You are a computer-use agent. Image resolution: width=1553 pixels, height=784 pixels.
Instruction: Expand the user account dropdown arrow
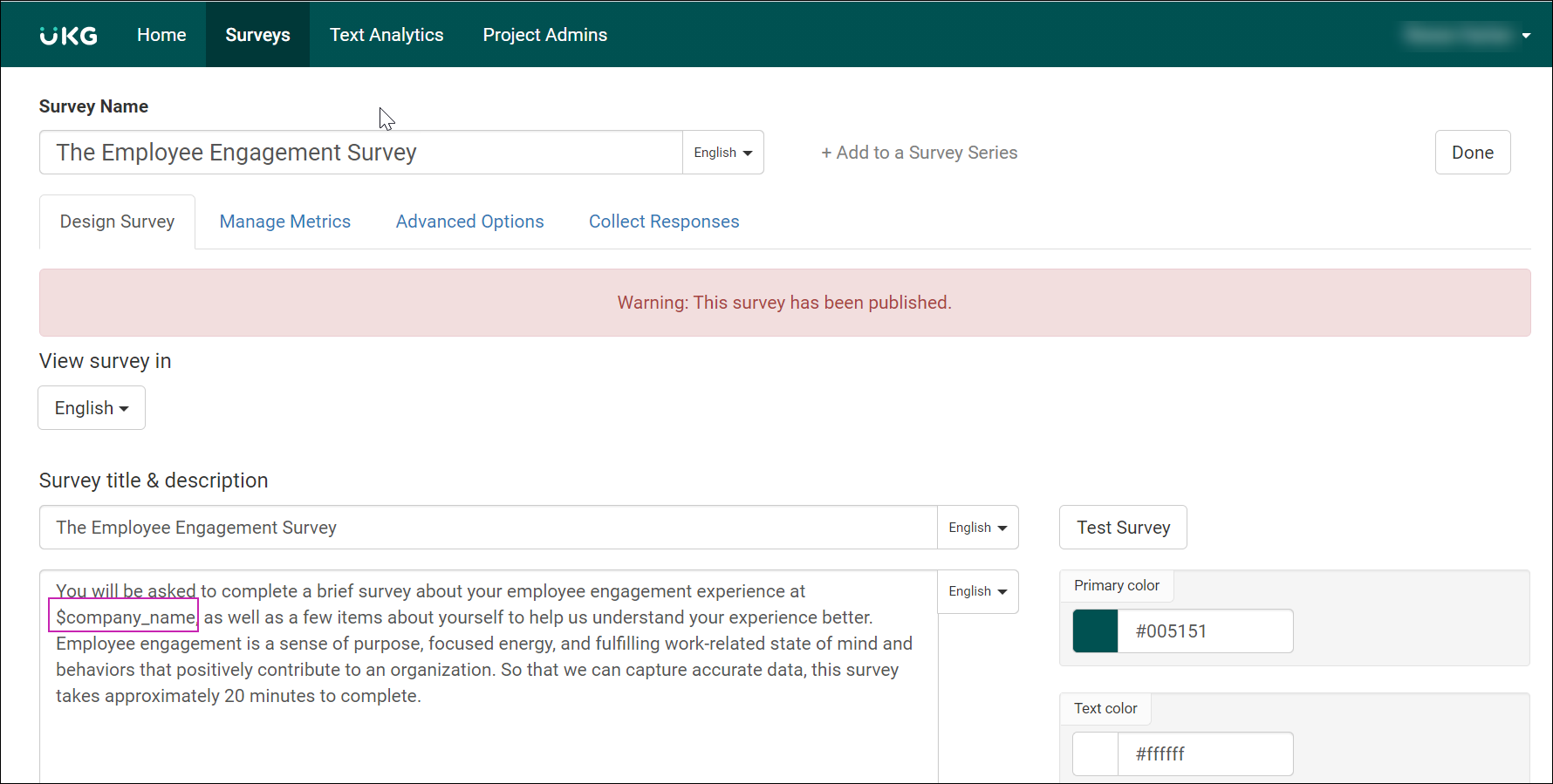[x=1526, y=36]
